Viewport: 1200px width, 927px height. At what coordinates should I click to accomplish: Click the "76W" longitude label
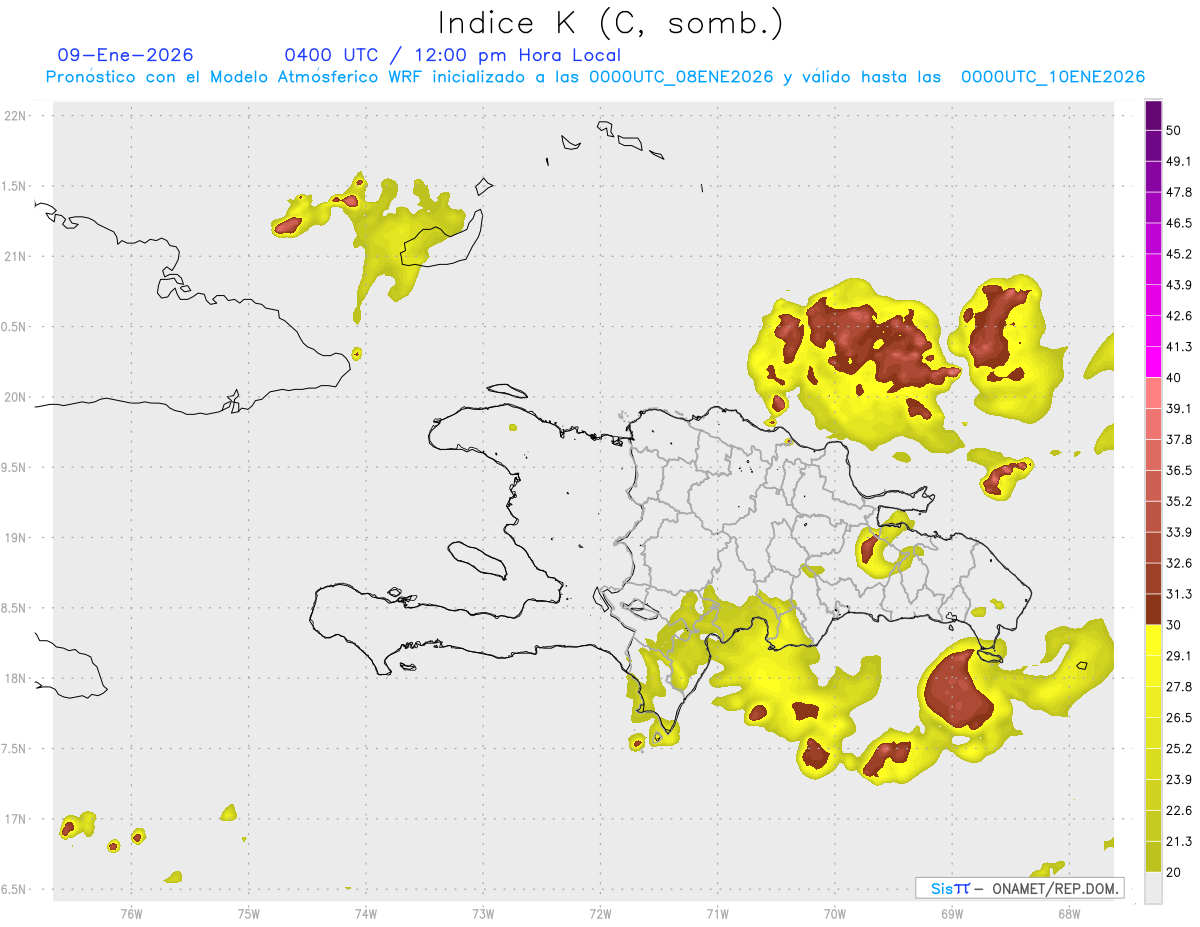click(131, 913)
